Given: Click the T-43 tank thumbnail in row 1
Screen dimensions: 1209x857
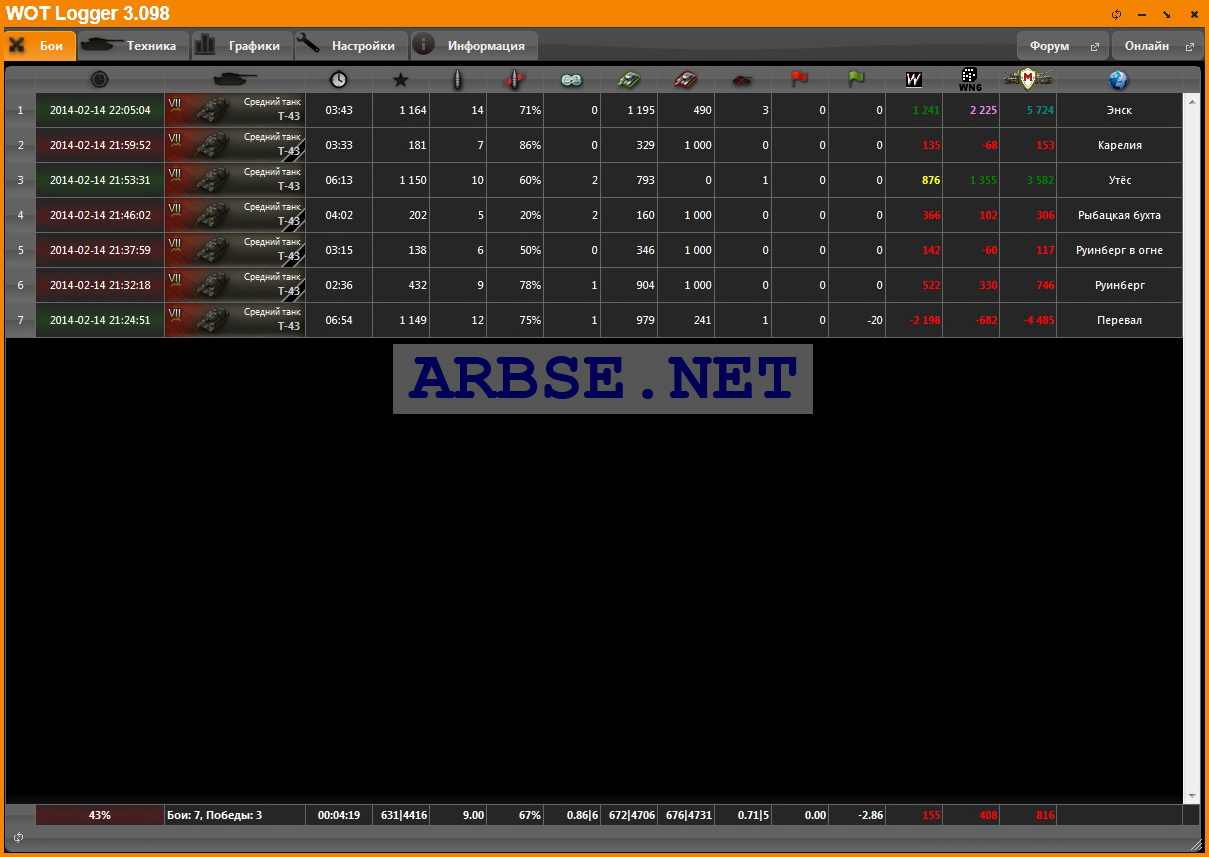Looking at the screenshot, I should pyautogui.click(x=235, y=110).
